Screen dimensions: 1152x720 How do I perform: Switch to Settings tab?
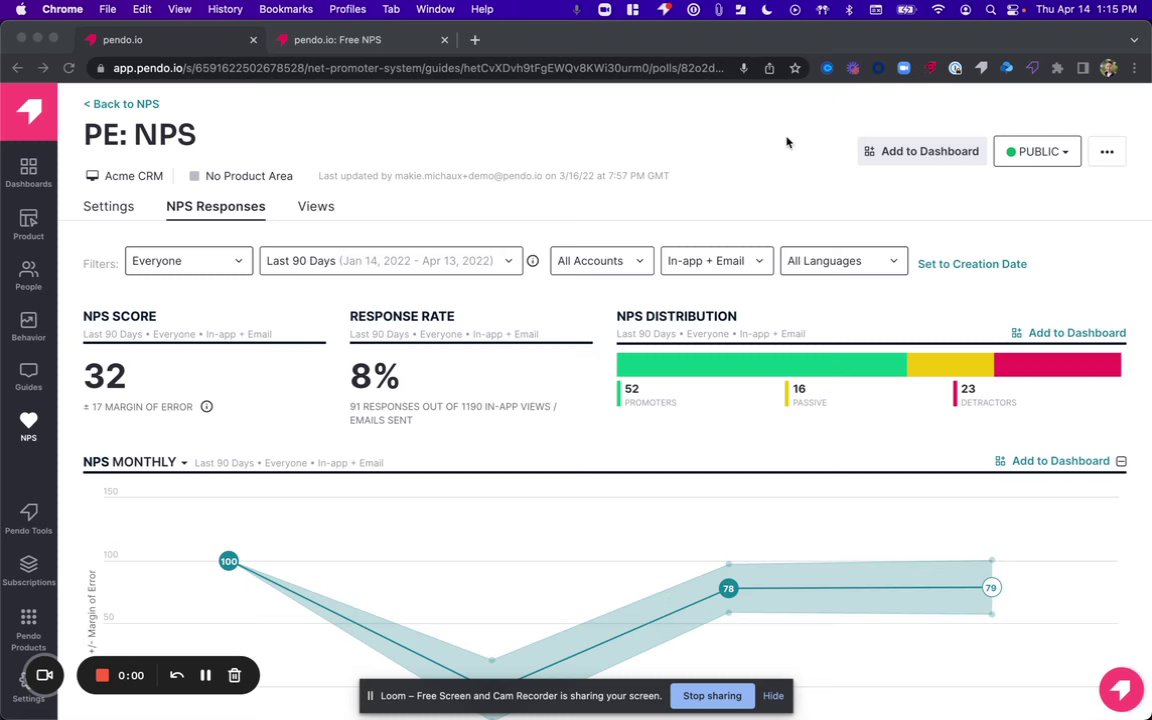click(109, 206)
